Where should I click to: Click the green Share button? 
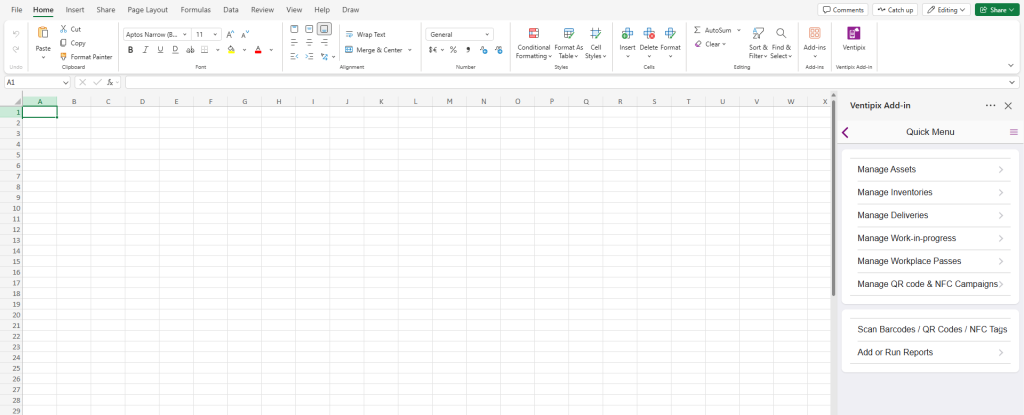[996, 9]
